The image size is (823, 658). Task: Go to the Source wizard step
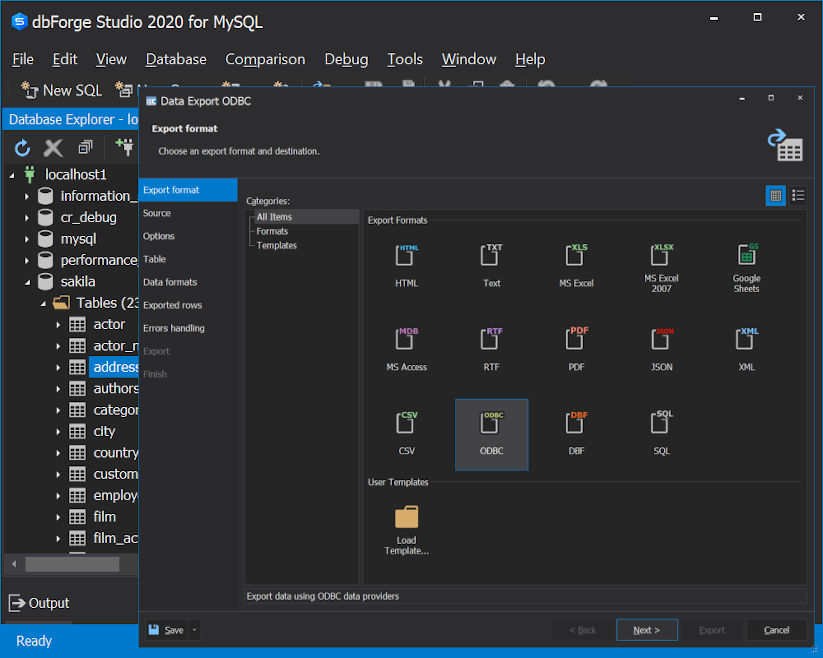click(188, 213)
